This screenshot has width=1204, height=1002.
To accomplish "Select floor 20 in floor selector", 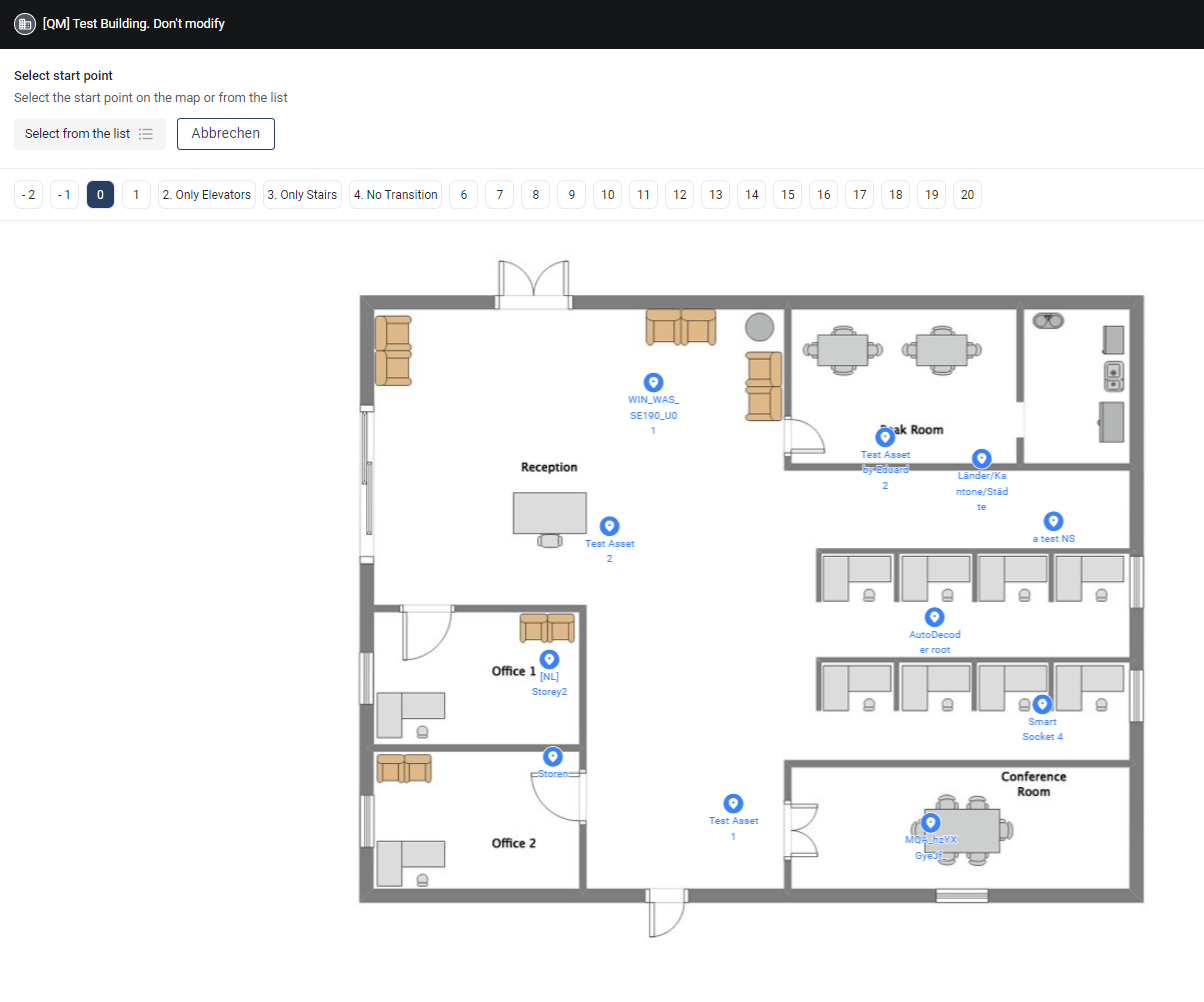I will (967, 195).
